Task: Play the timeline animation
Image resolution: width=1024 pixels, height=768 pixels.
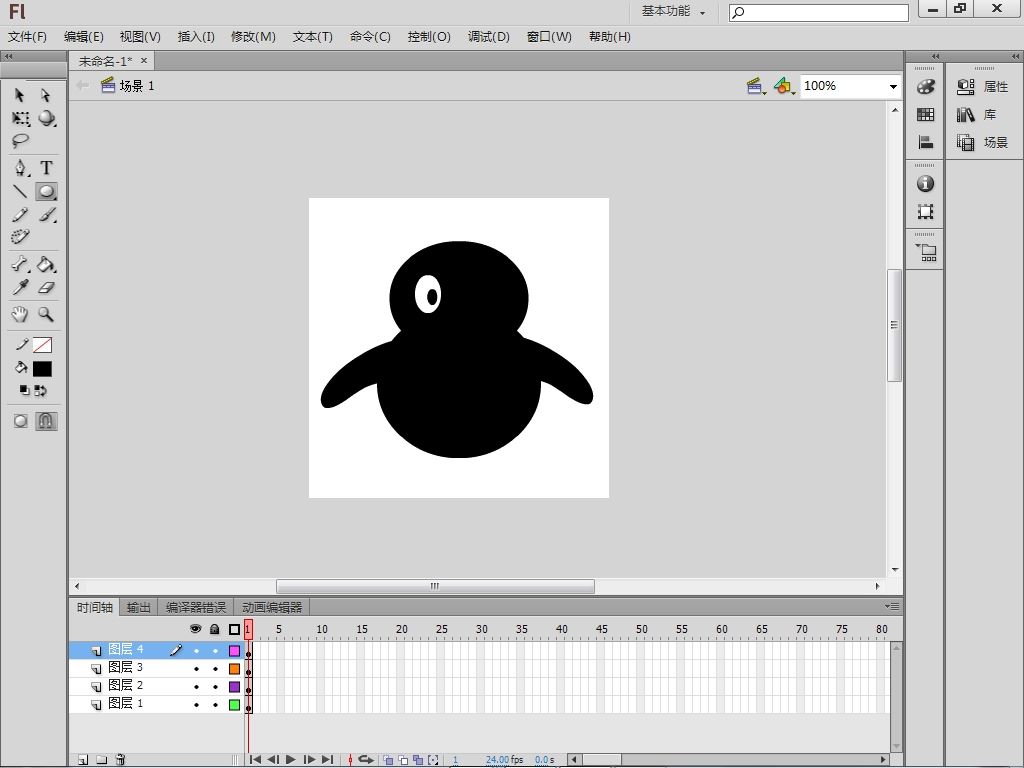Action: click(x=291, y=760)
